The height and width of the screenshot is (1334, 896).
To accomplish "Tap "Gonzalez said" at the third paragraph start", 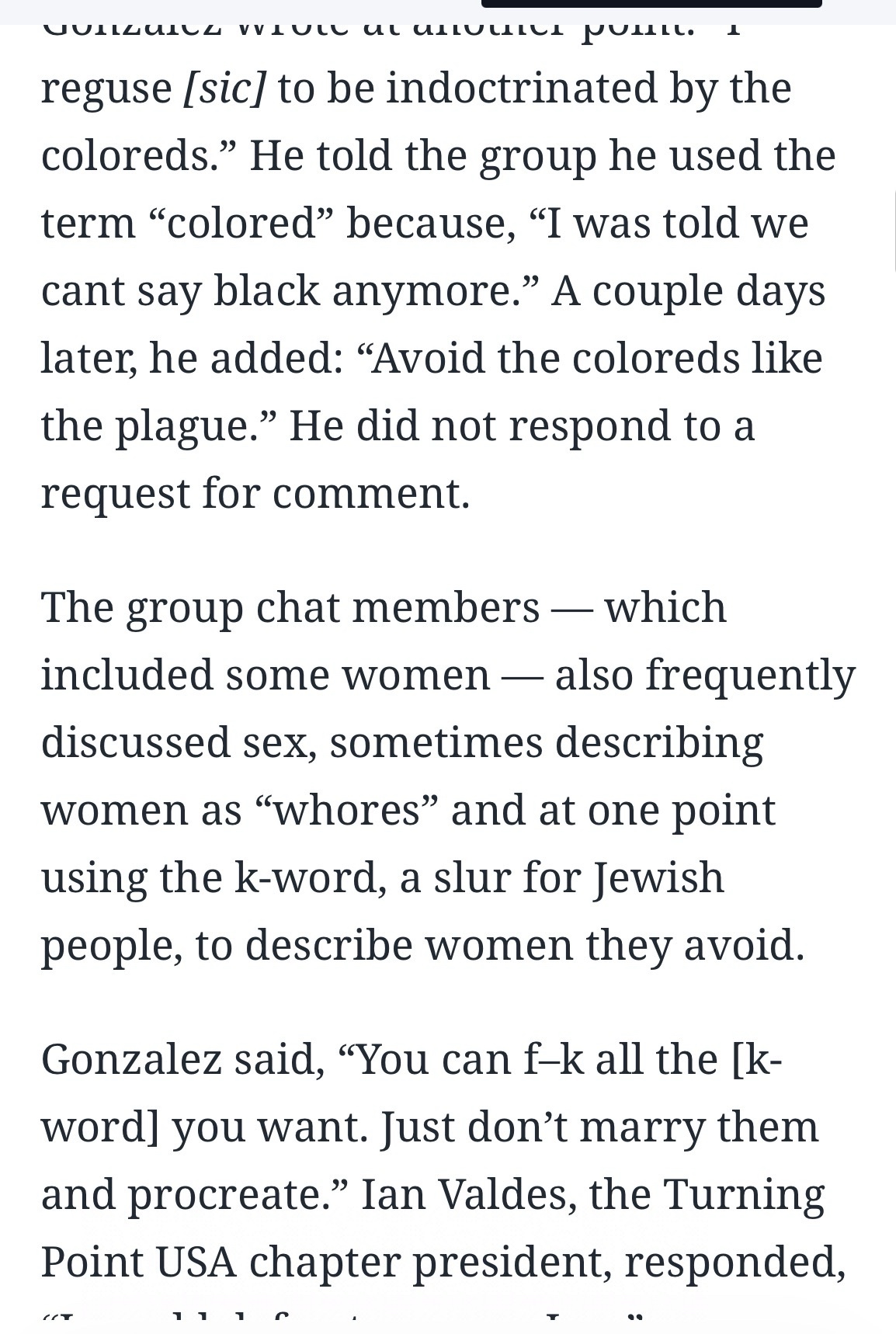I will [182, 1059].
